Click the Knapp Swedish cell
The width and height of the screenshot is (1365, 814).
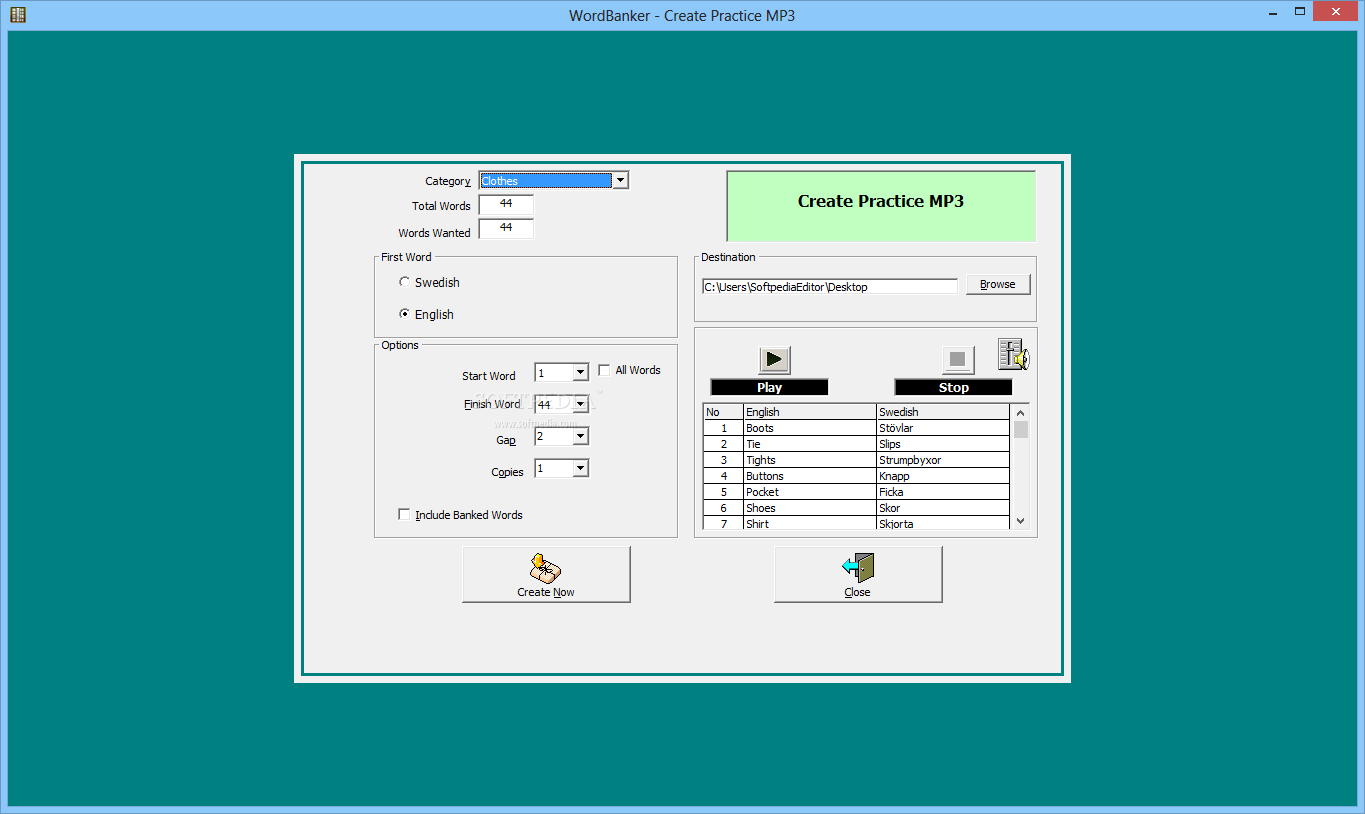click(x=943, y=476)
